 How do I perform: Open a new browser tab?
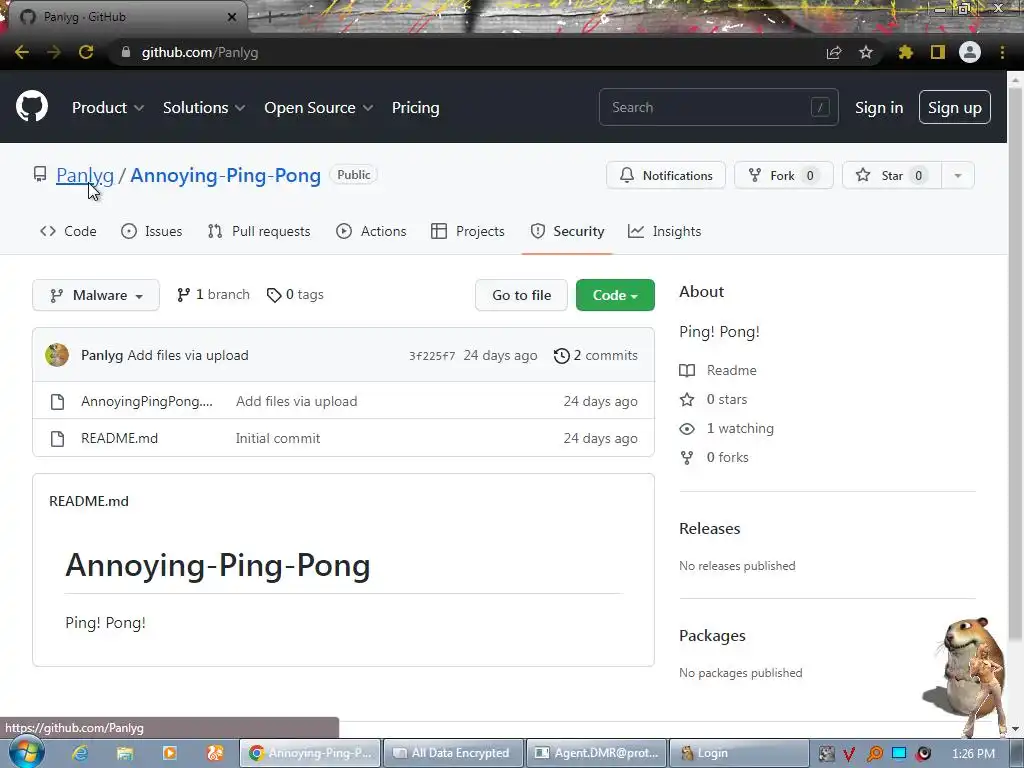tap(269, 18)
